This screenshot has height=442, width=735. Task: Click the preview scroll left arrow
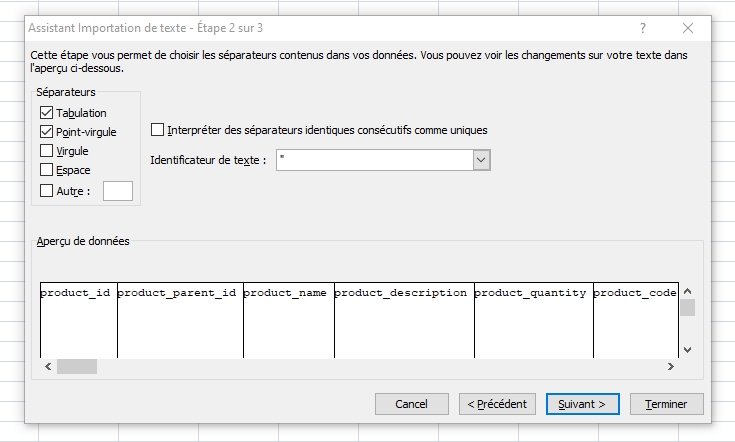click(x=48, y=367)
